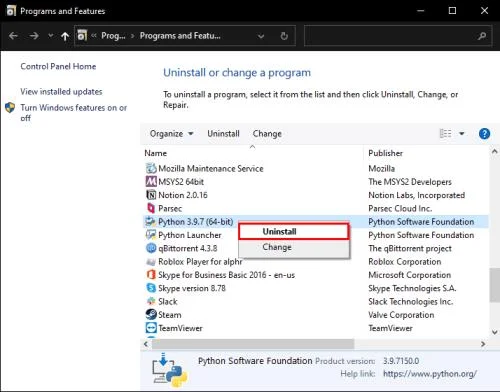Click the Windows features shield icon
The height and width of the screenshot is (392, 500).
pos(10,108)
